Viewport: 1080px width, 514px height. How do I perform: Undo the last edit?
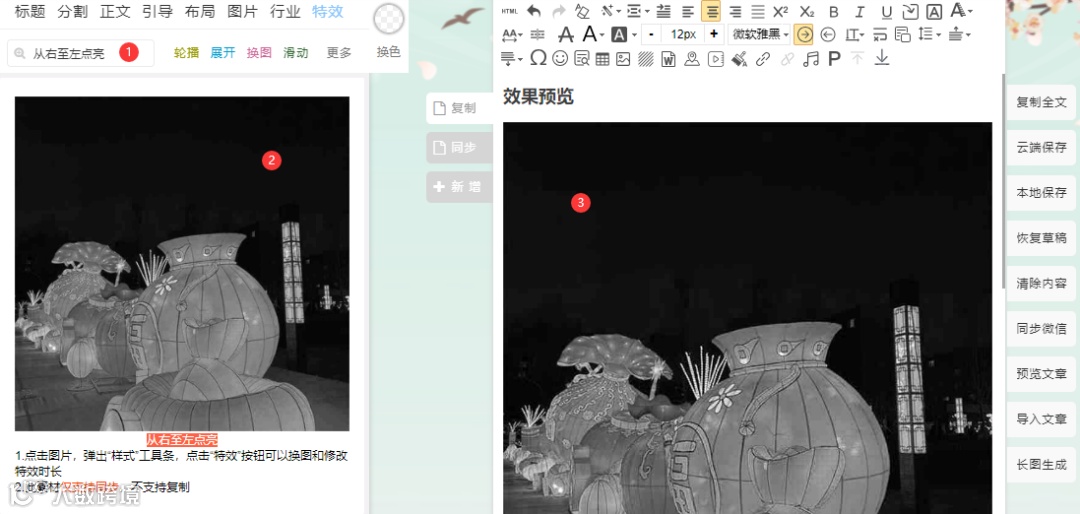534,11
